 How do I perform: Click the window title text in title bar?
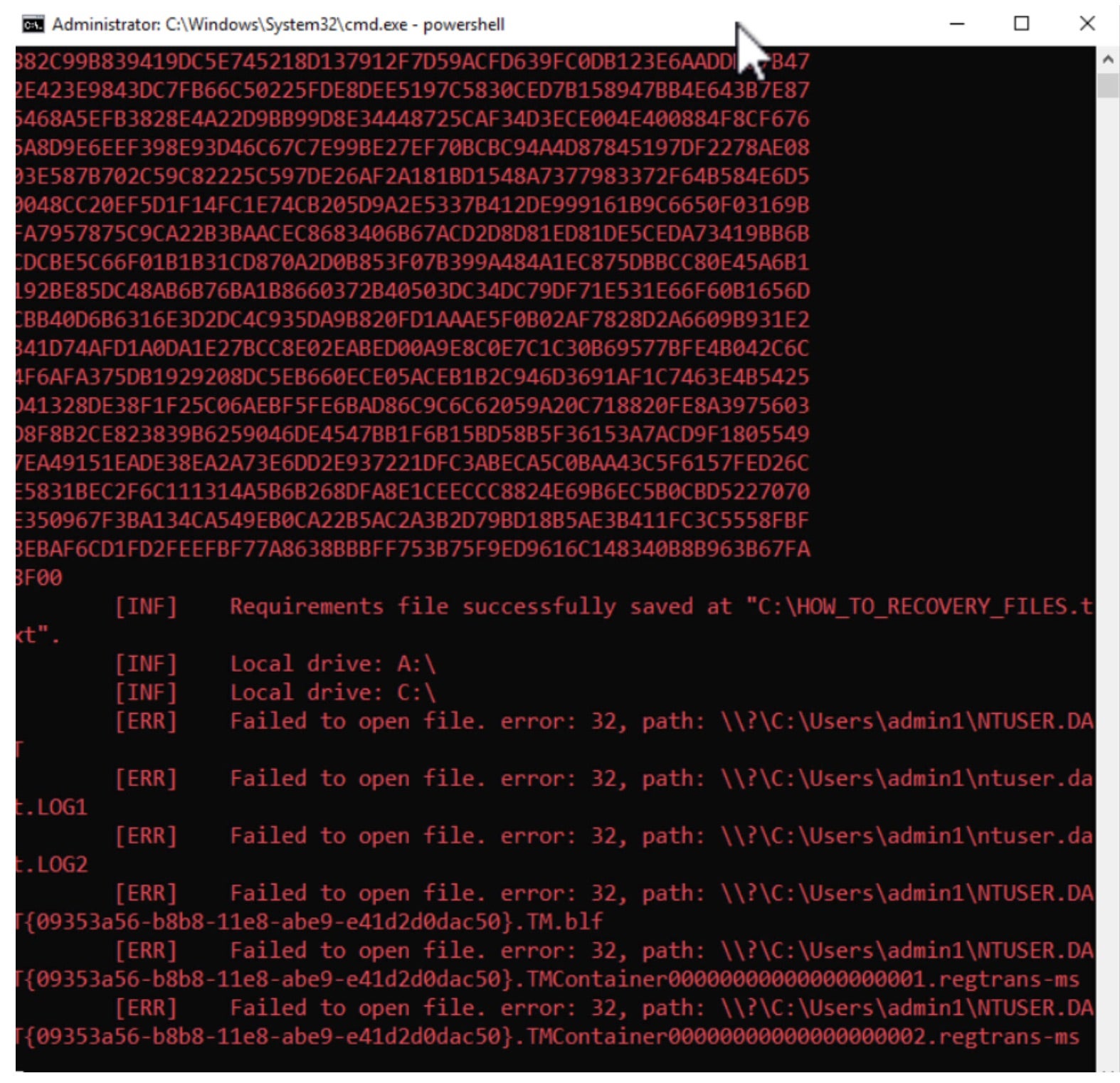[x=278, y=24]
